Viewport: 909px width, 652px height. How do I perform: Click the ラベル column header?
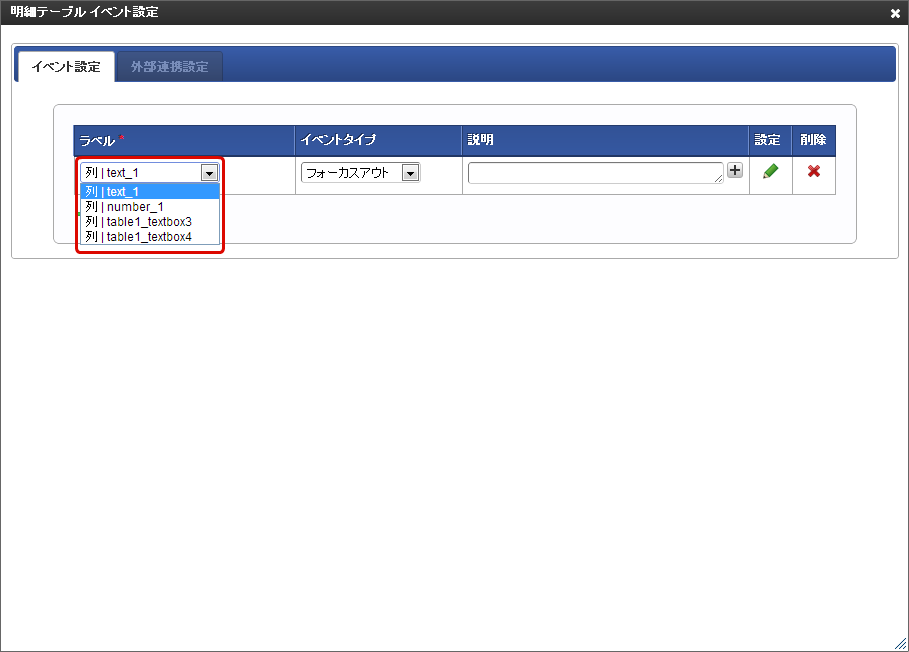point(184,140)
